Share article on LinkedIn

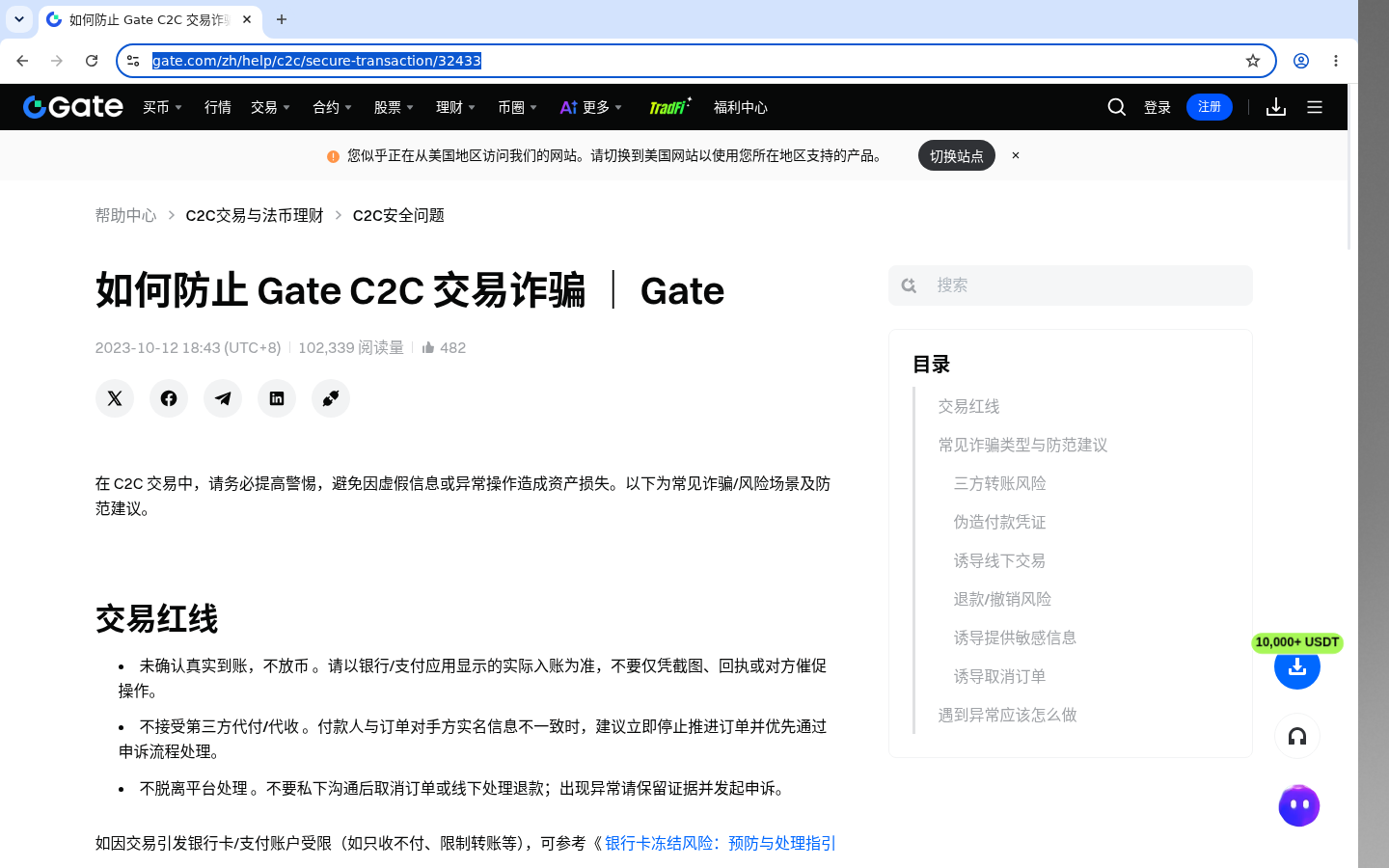277,398
